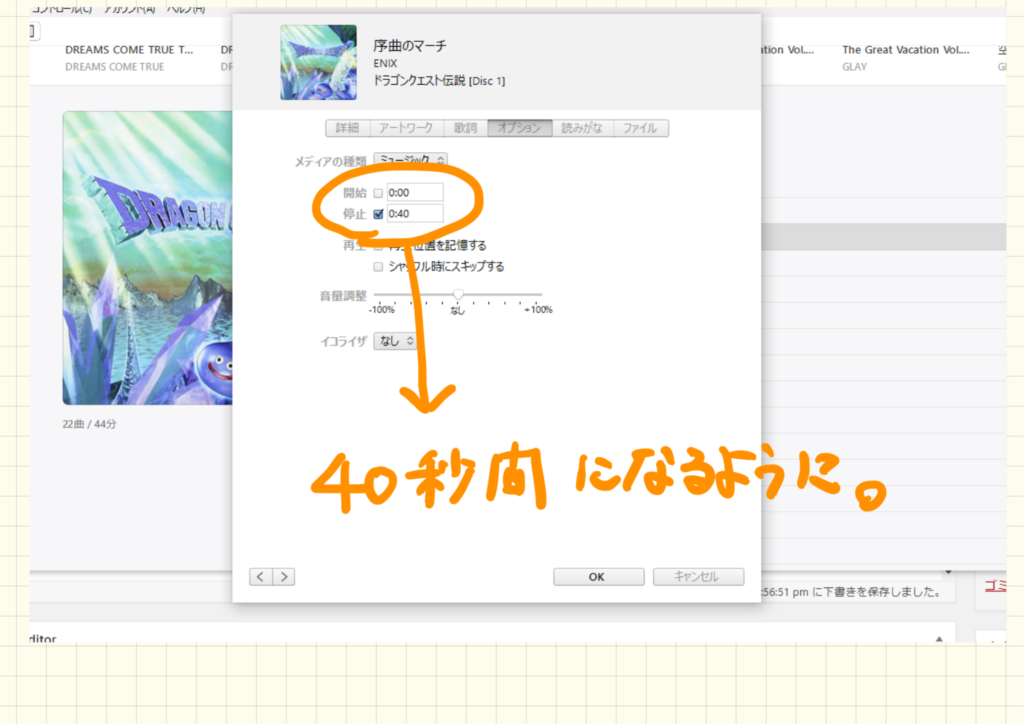Open the ファイル tab

pos(641,128)
